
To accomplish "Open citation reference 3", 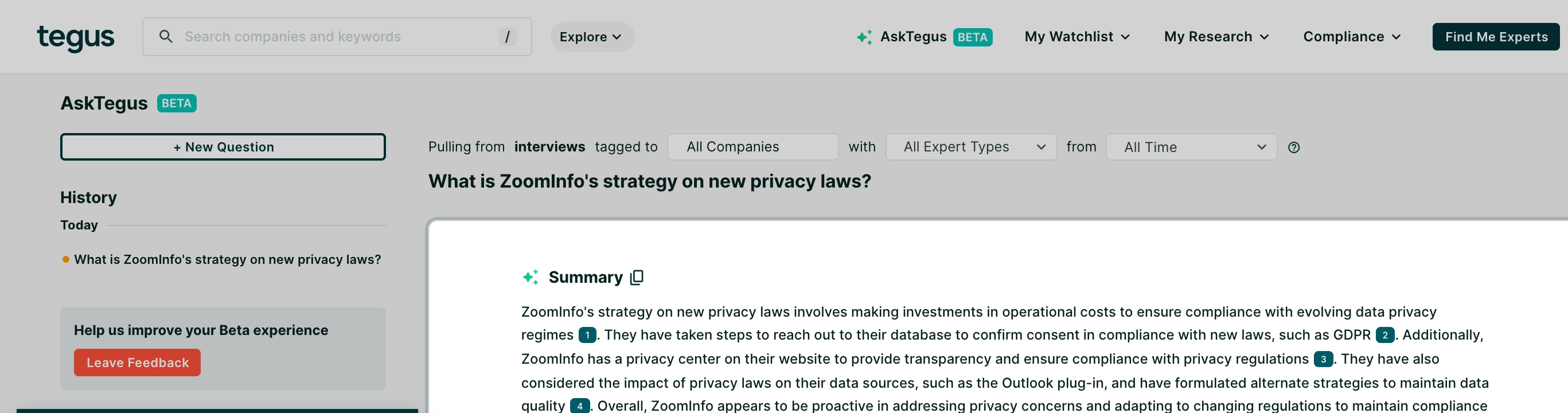I will [1323, 360].
